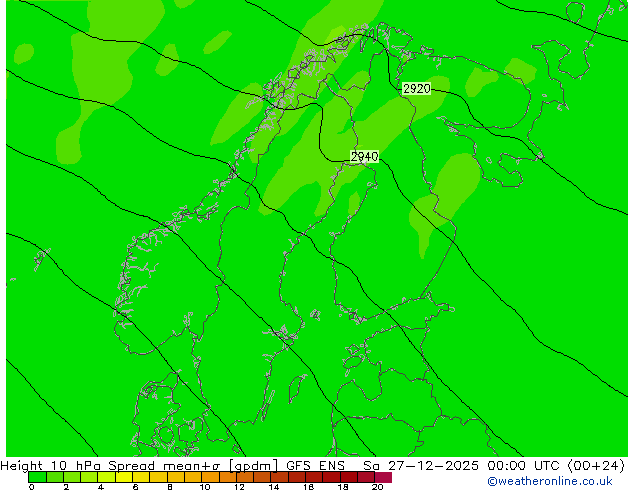Select the 'Height 10 hPa Spread' title text

tap(78, 466)
